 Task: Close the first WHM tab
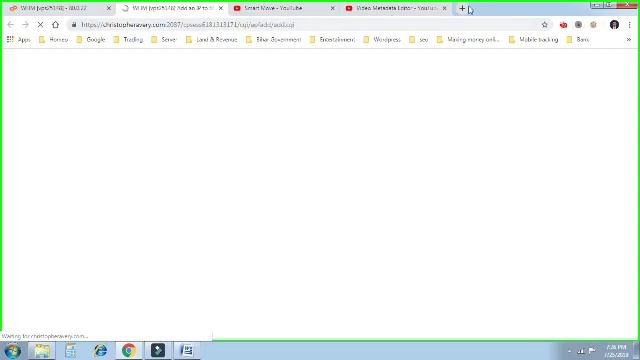pos(109,8)
